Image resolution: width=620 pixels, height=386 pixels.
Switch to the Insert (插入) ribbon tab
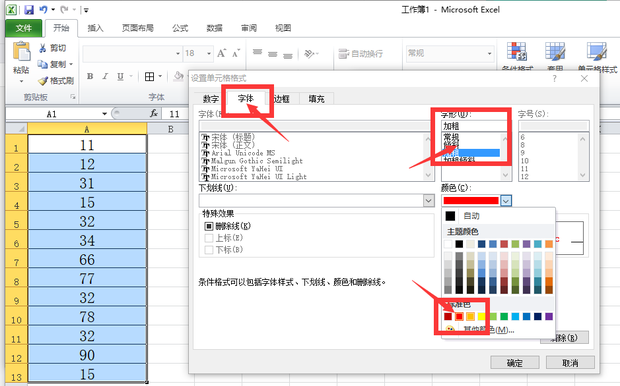pos(95,28)
